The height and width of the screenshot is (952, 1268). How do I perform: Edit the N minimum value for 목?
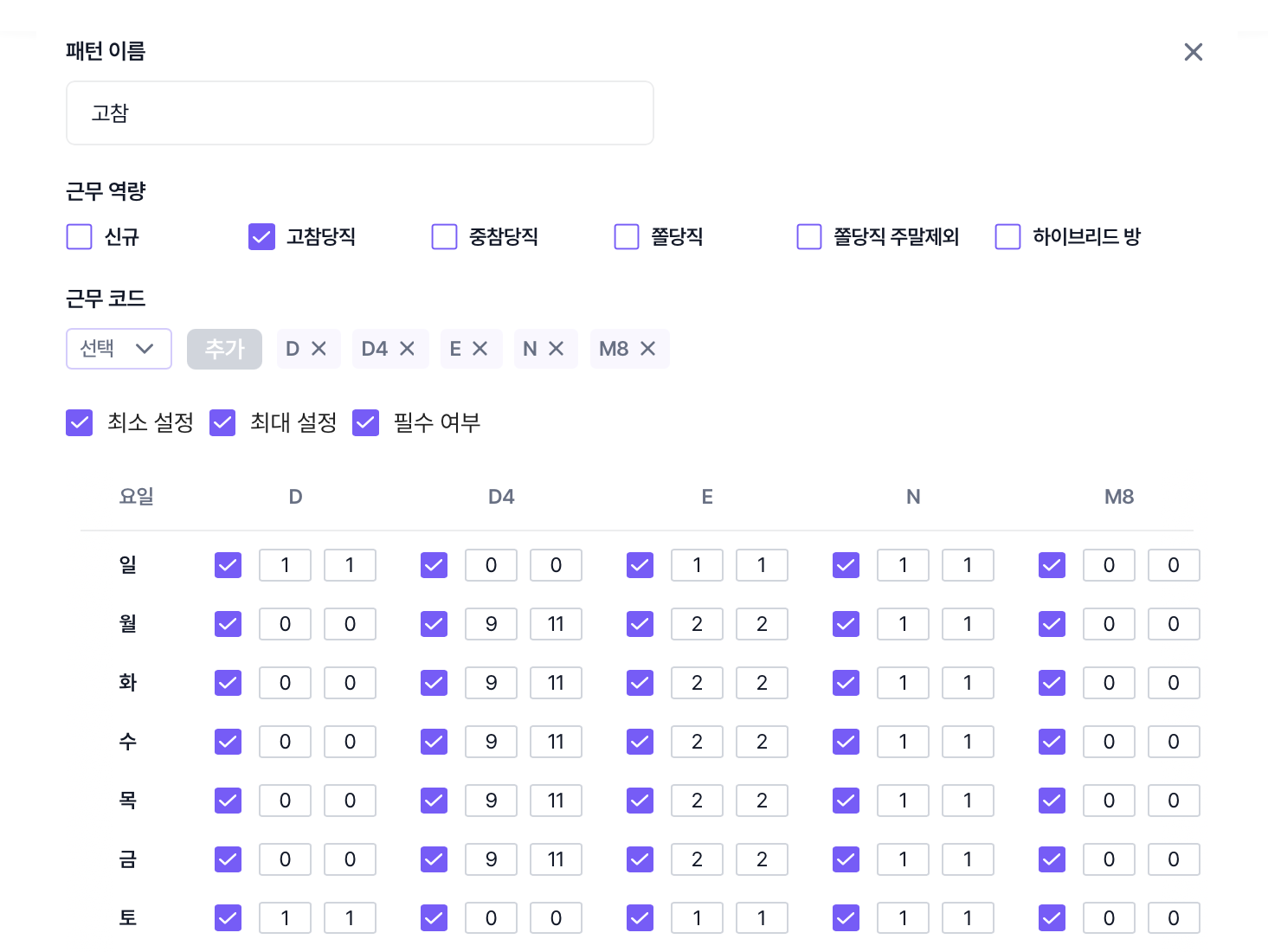903,801
